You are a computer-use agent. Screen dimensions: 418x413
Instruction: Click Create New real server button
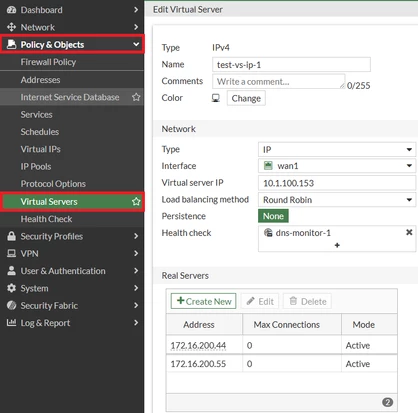(203, 301)
